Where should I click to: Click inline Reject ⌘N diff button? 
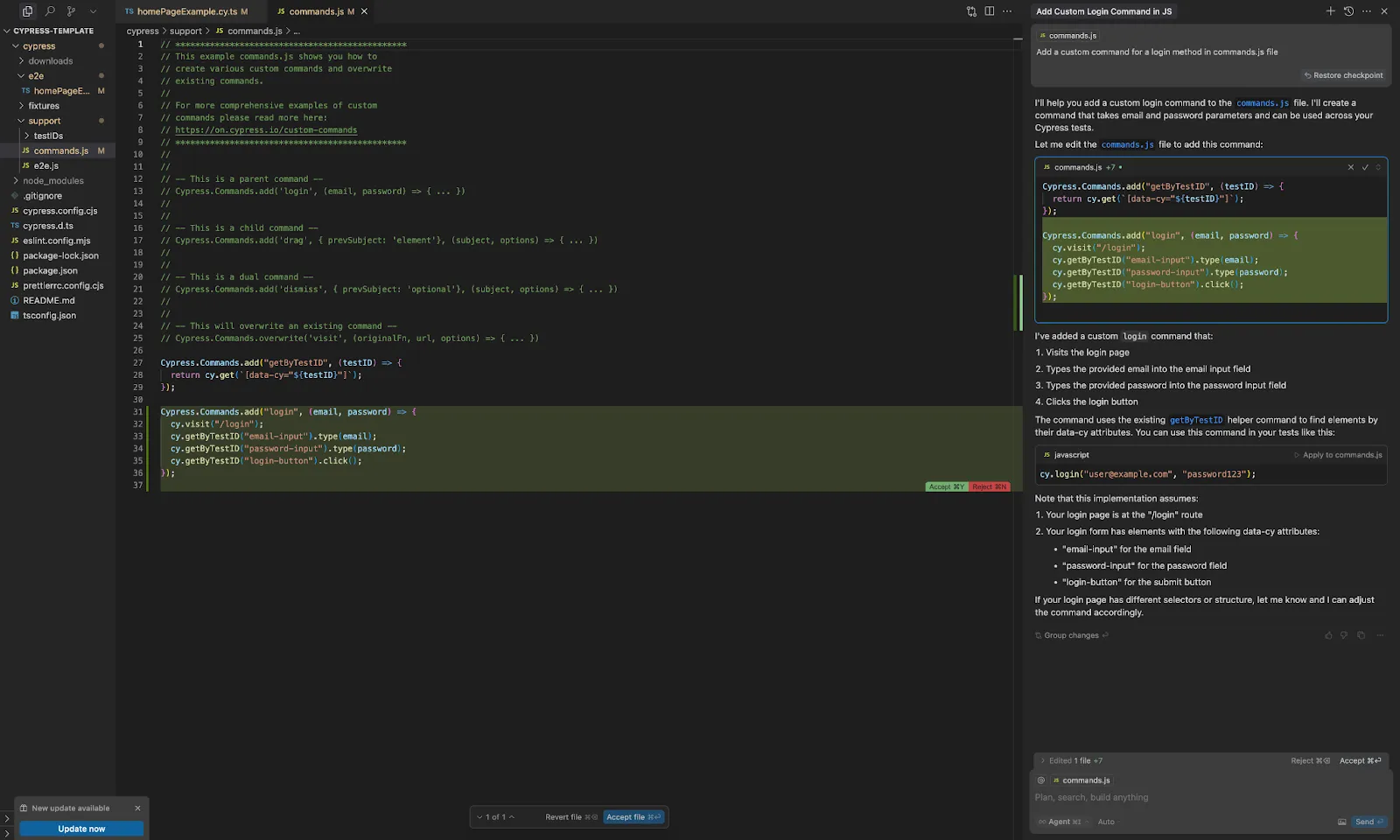click(990, 486)
